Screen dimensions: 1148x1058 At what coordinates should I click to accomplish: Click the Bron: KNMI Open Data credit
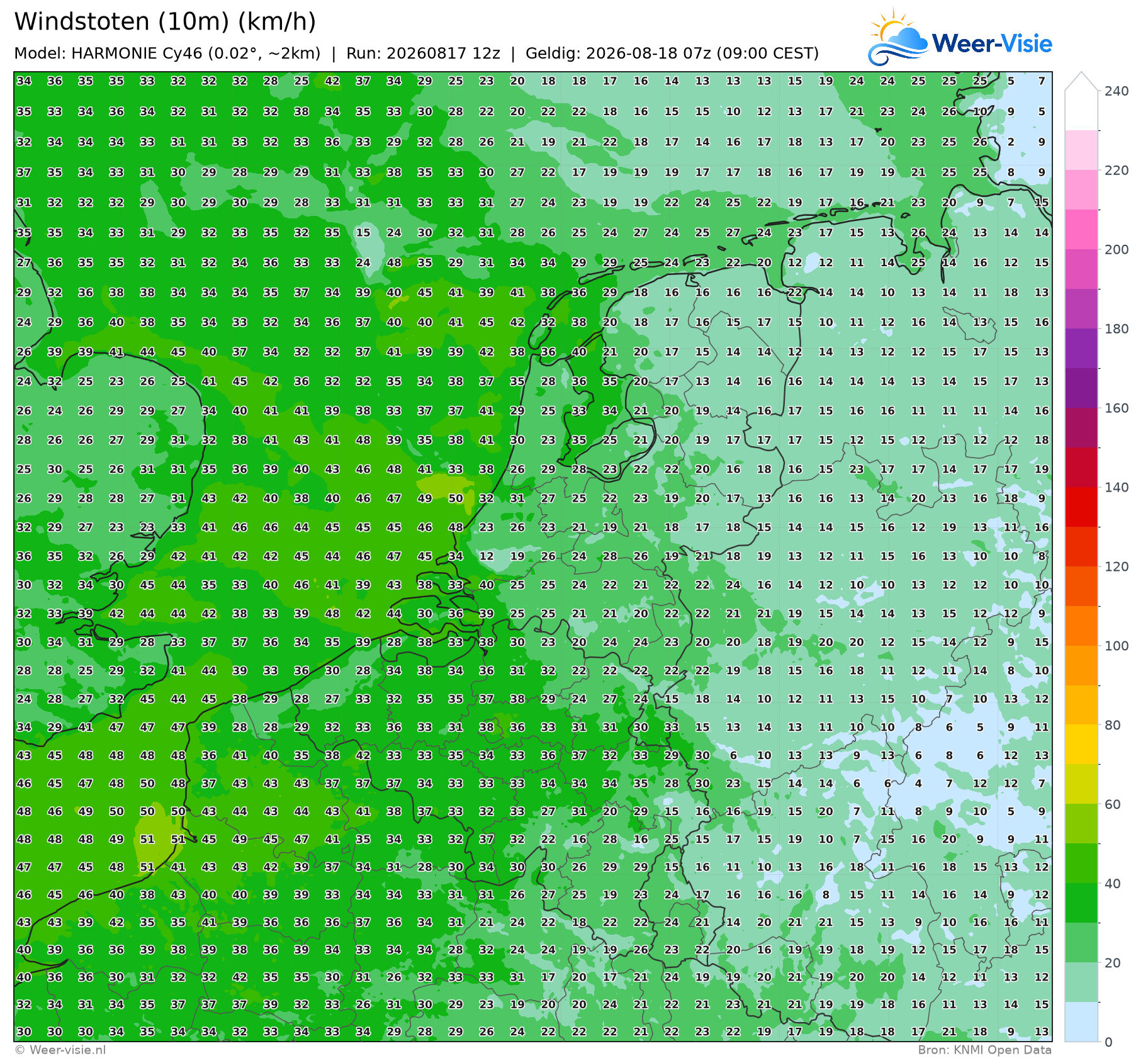pyautogui.click(x=984, y=1050)
